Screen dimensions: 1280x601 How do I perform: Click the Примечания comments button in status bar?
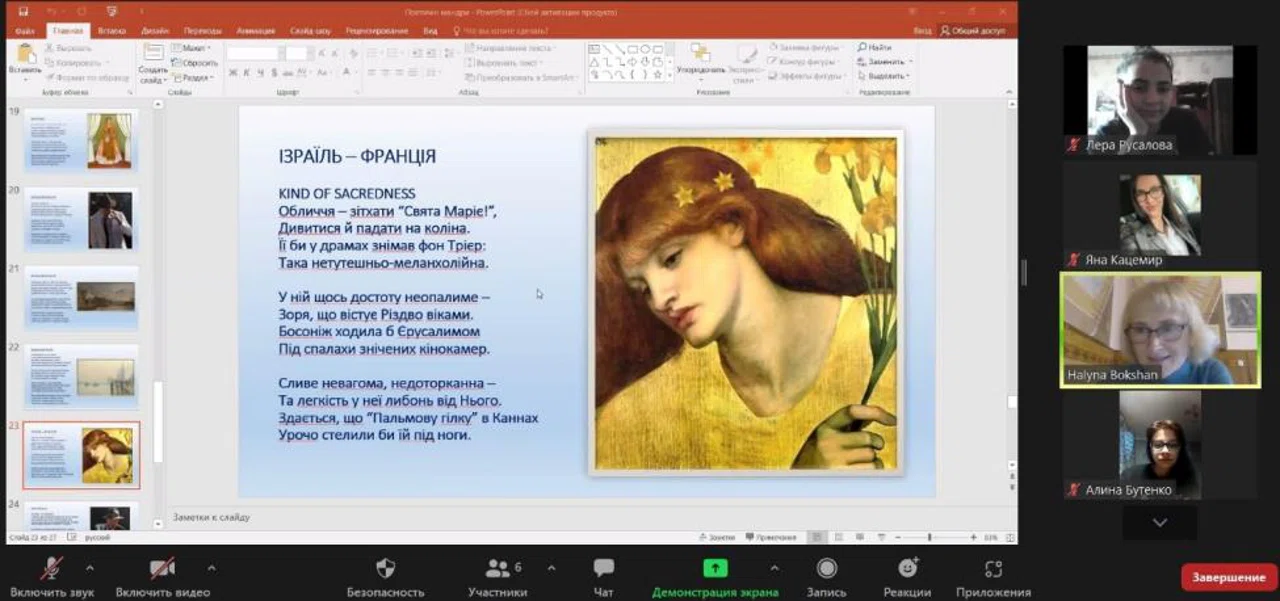point(771,537)
